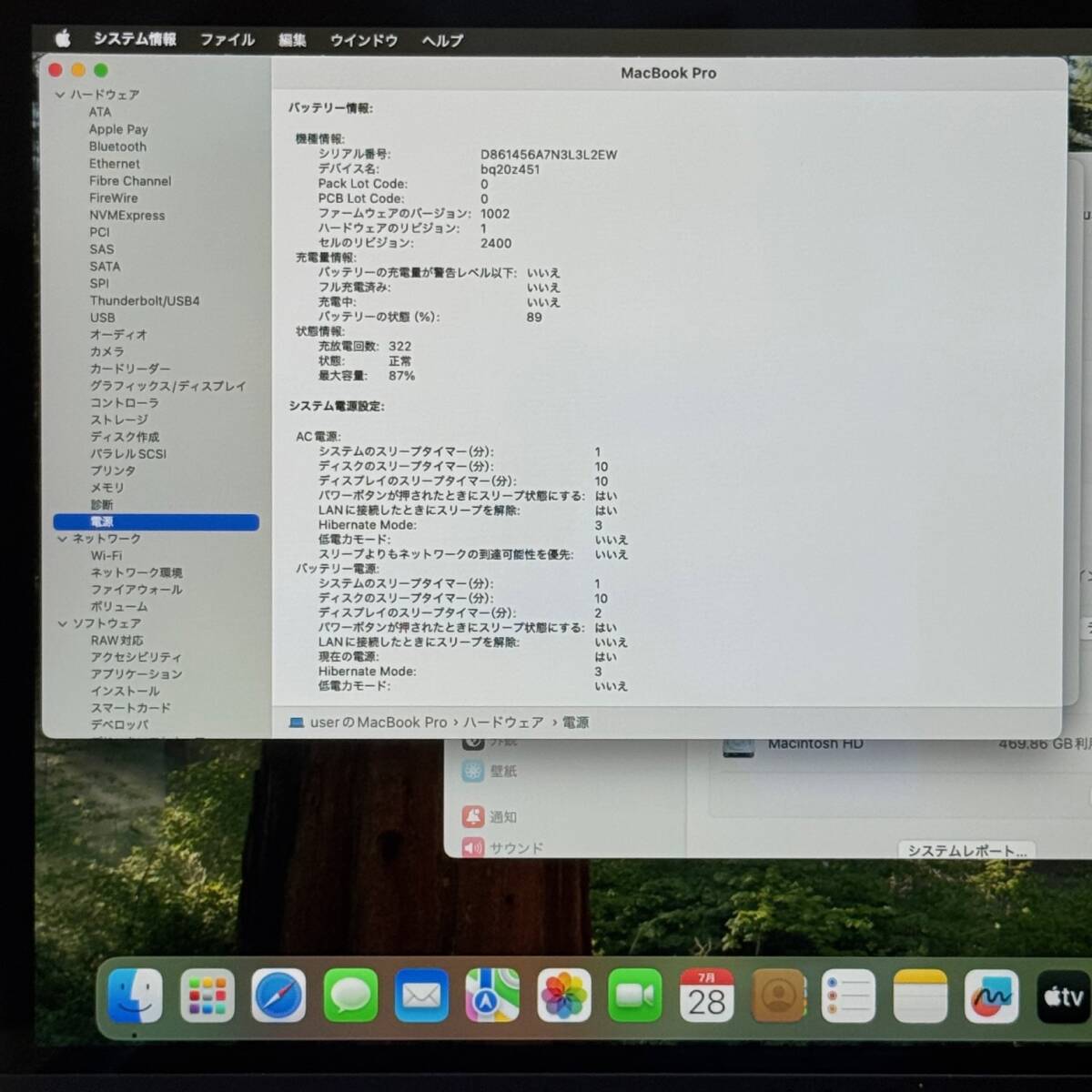
Task: Open Photos app in the Dock
Action: click(x=564, y=996)
